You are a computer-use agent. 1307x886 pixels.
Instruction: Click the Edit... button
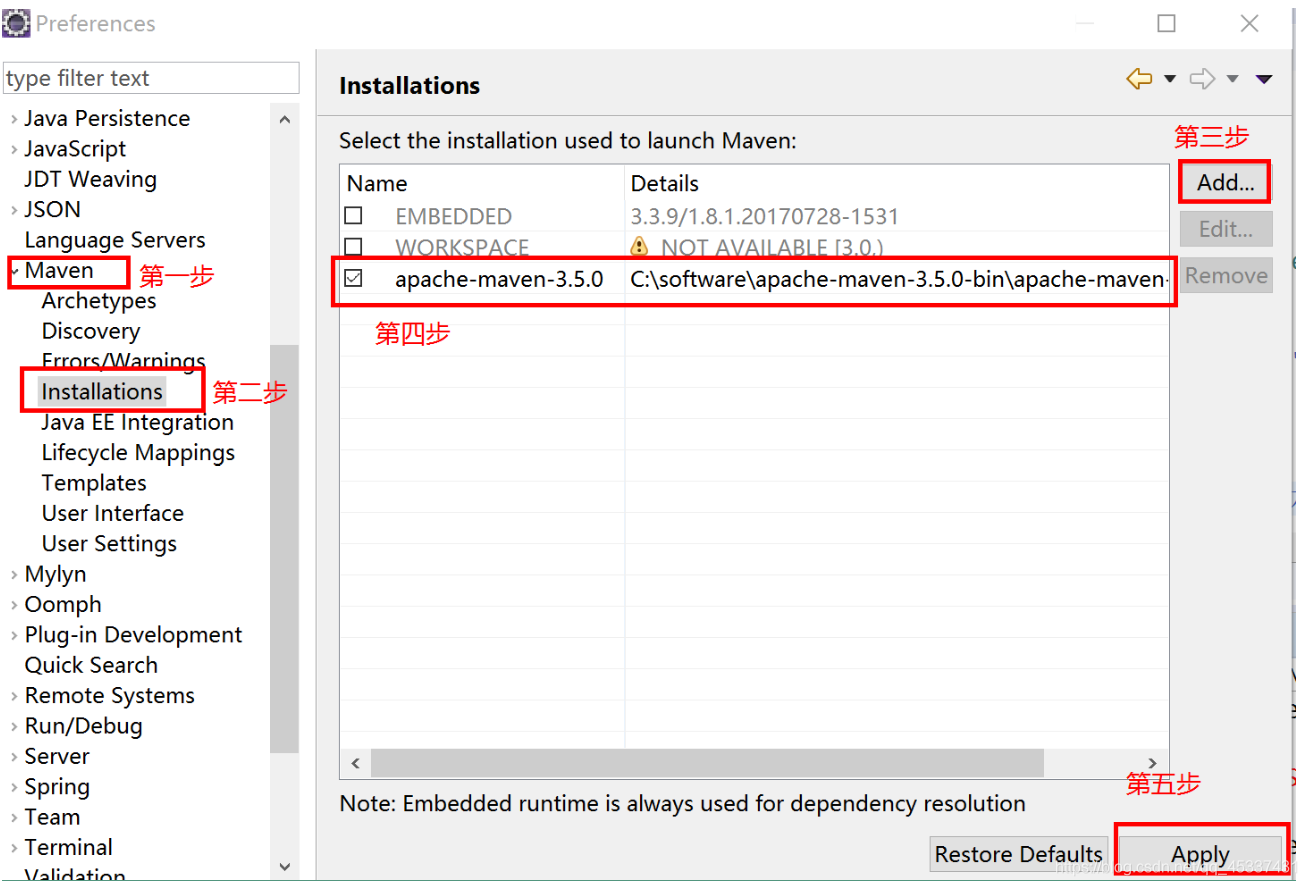click(x=1226, y=229)
